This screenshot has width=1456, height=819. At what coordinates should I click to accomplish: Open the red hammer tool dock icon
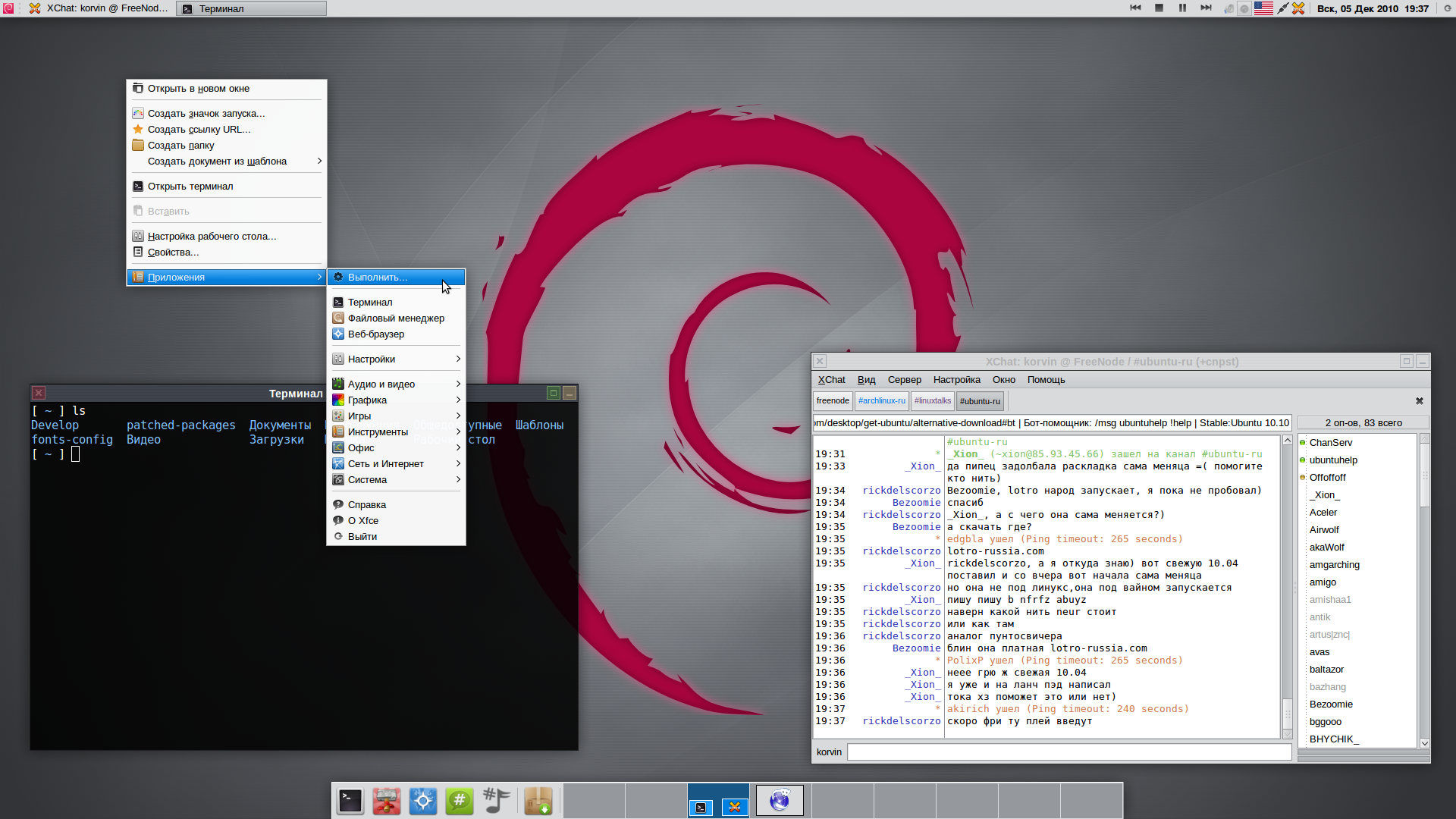pos(386,801)
